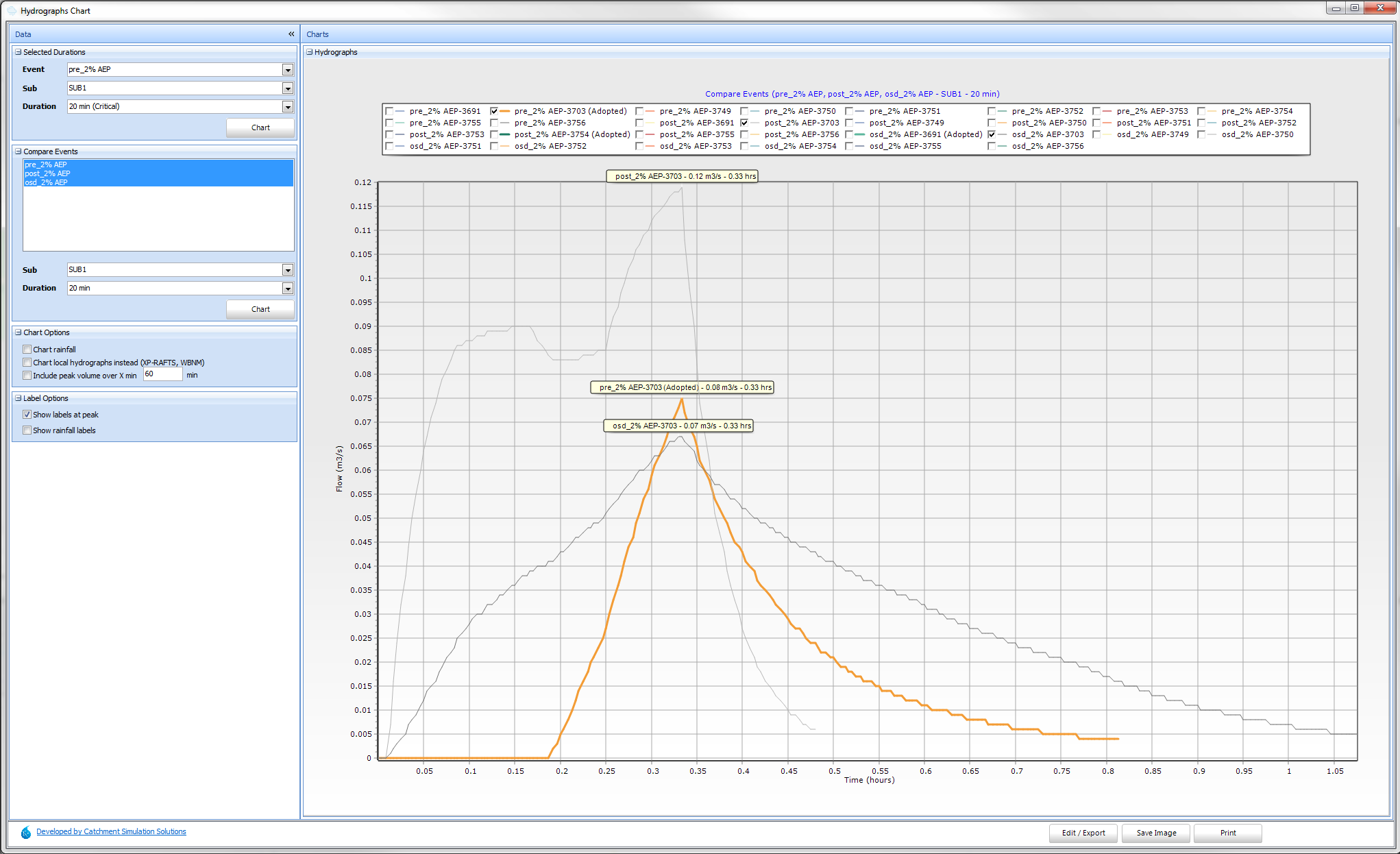The image size is (1400, 854).
Task: Enable Show rainfall labels option
Action: 27,430
